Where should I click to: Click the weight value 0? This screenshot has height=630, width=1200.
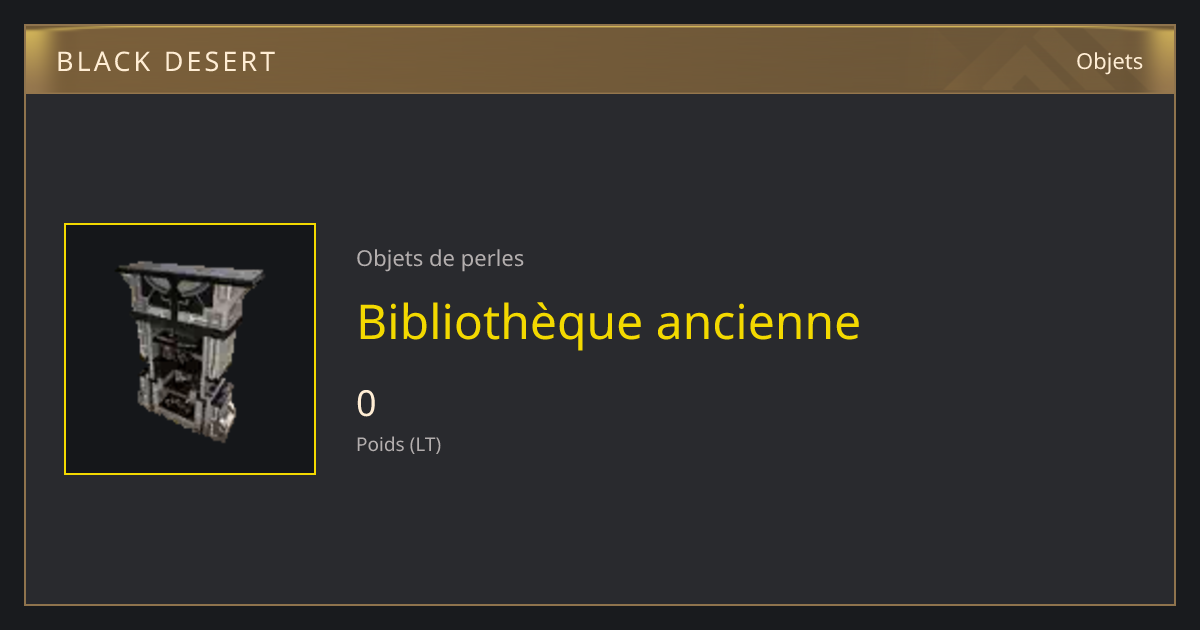coord(366,404)
